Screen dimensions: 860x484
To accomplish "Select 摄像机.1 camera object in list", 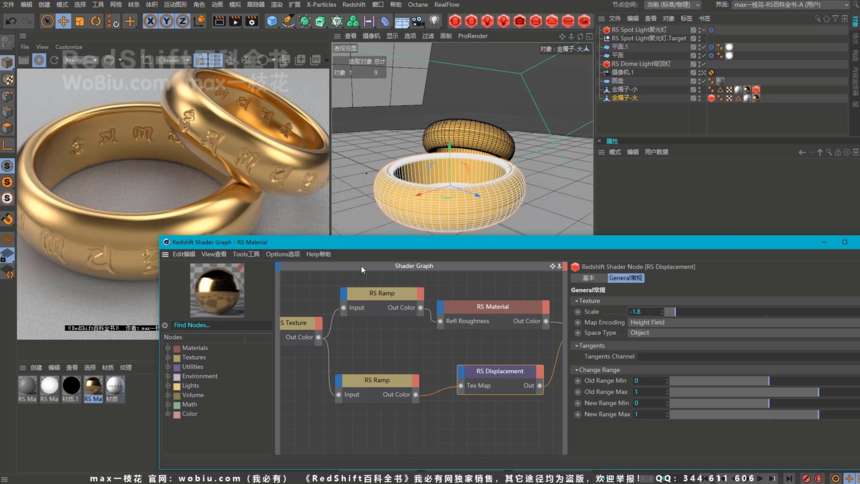I will tap(623, 72).
